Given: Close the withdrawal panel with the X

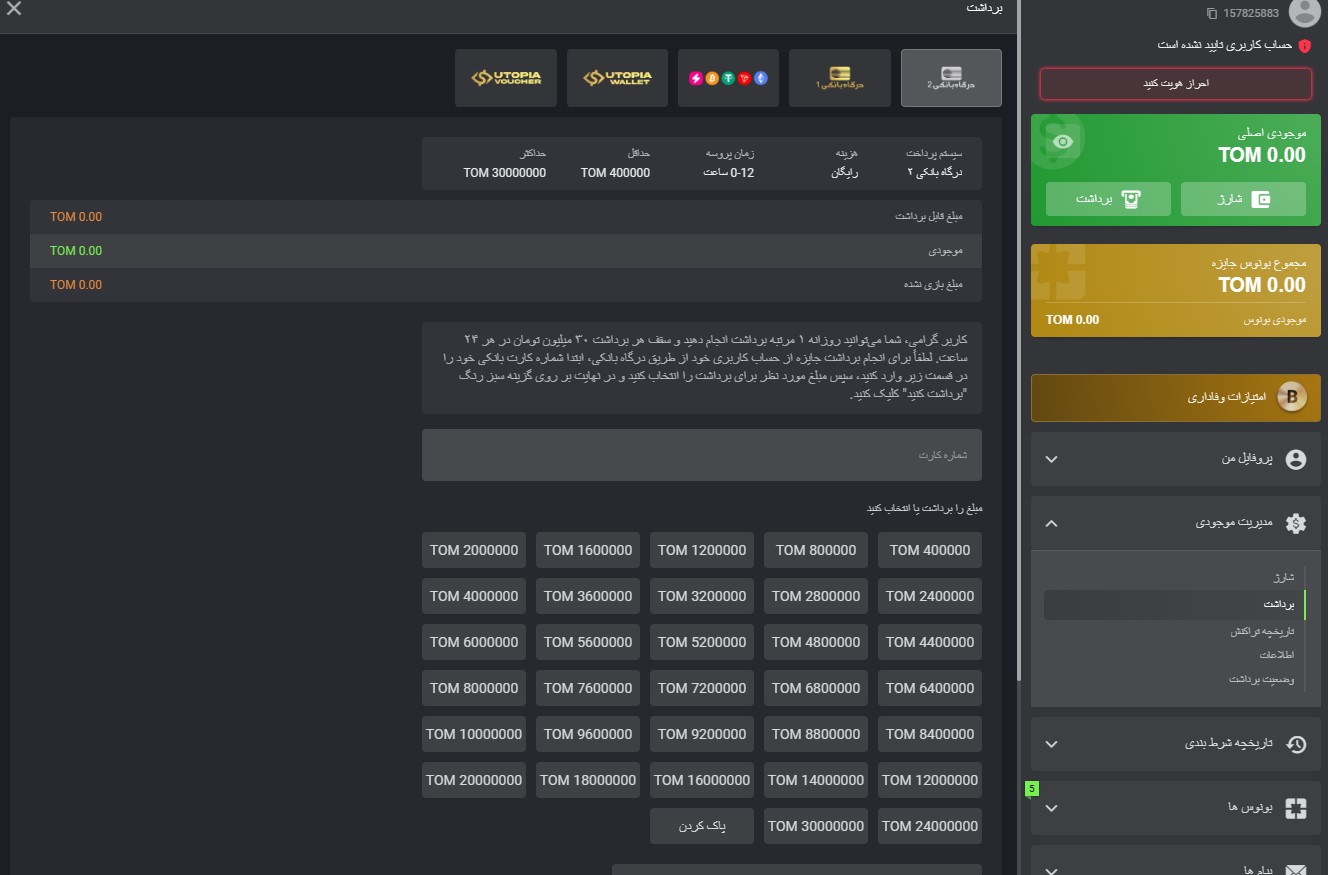Looking at the screenshot, I should point(14,10).
